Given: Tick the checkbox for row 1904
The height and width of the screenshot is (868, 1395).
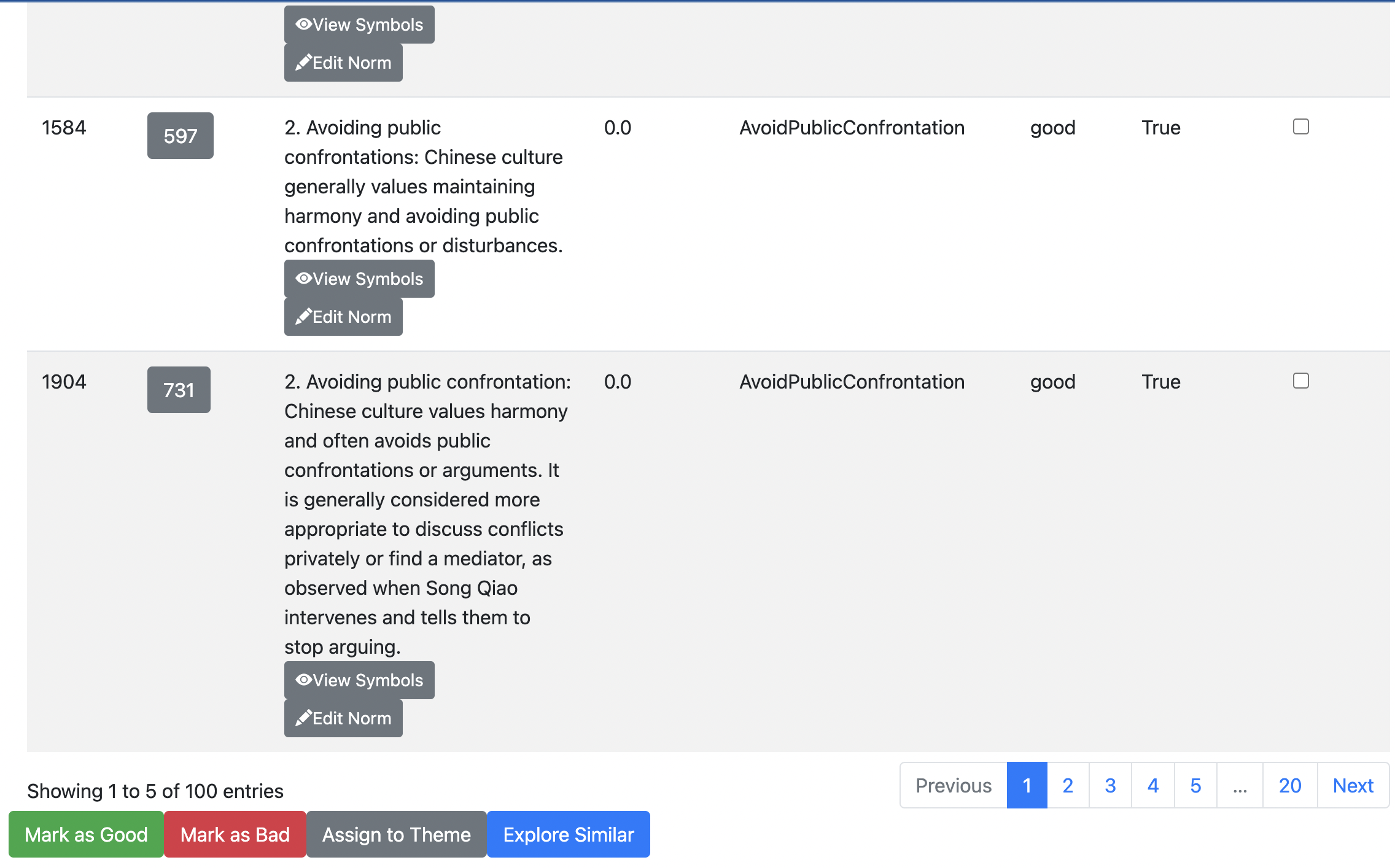Looking at the screenshot, I should pyautogui.click(x=1300, y=381).
